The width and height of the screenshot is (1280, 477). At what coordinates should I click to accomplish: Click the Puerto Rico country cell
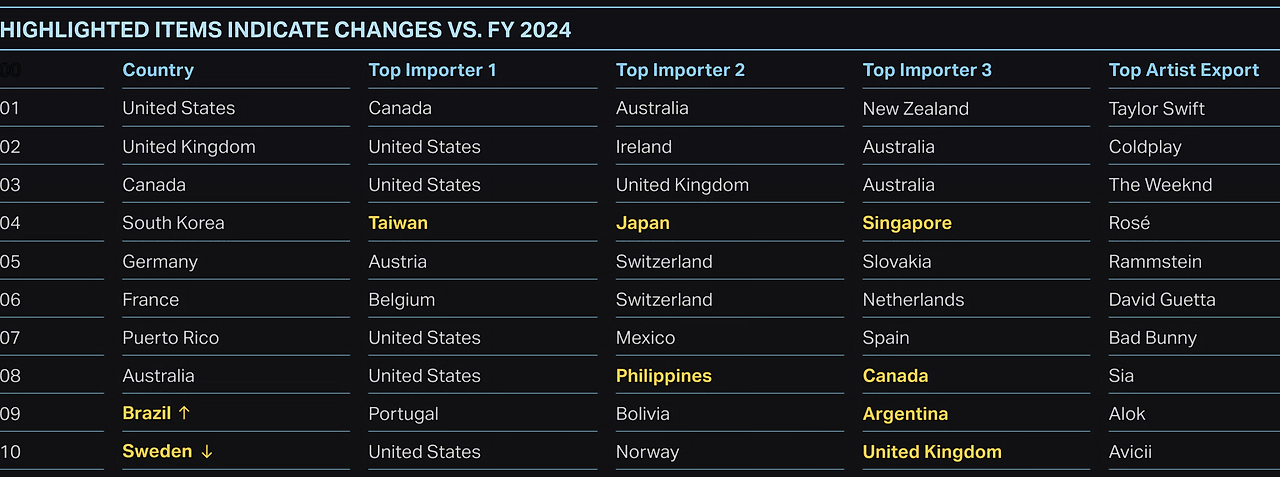tap(170, 338)
